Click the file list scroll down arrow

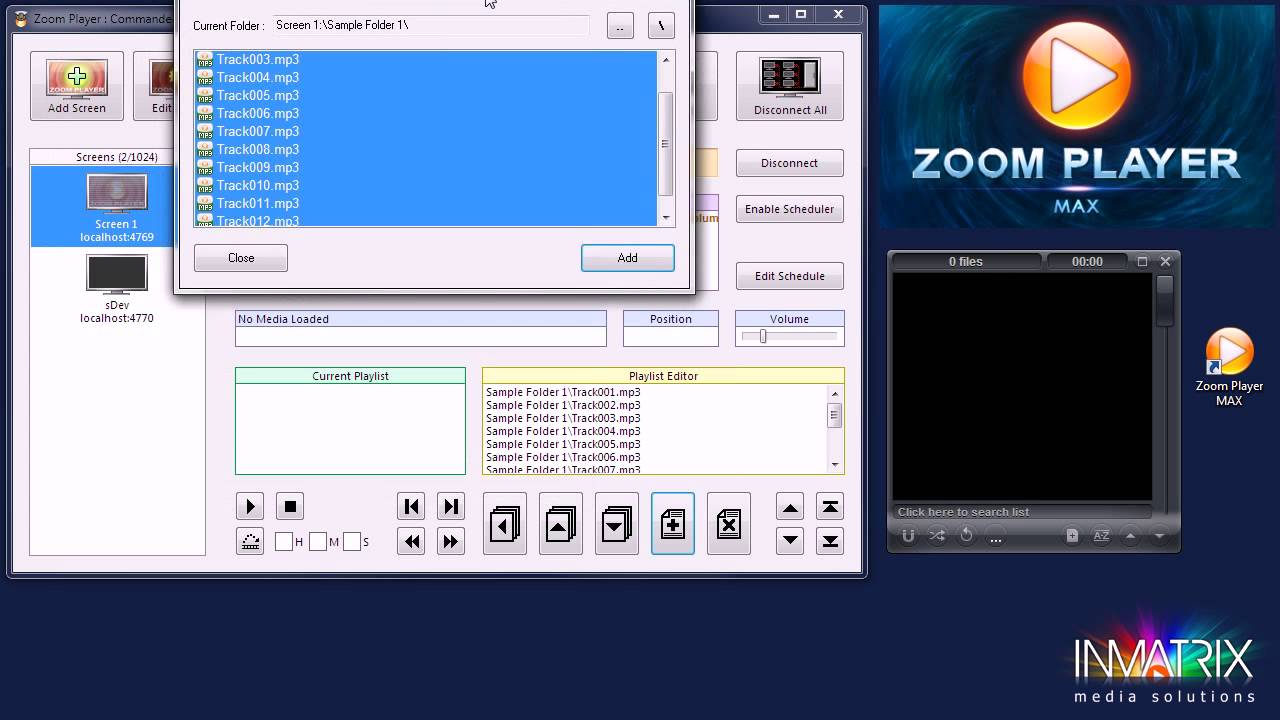666,217
